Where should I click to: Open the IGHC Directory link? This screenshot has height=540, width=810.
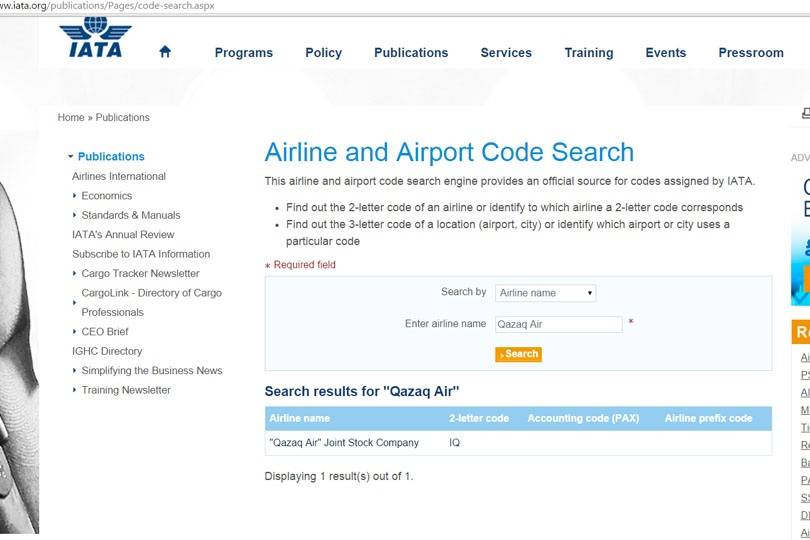point(107,351)
